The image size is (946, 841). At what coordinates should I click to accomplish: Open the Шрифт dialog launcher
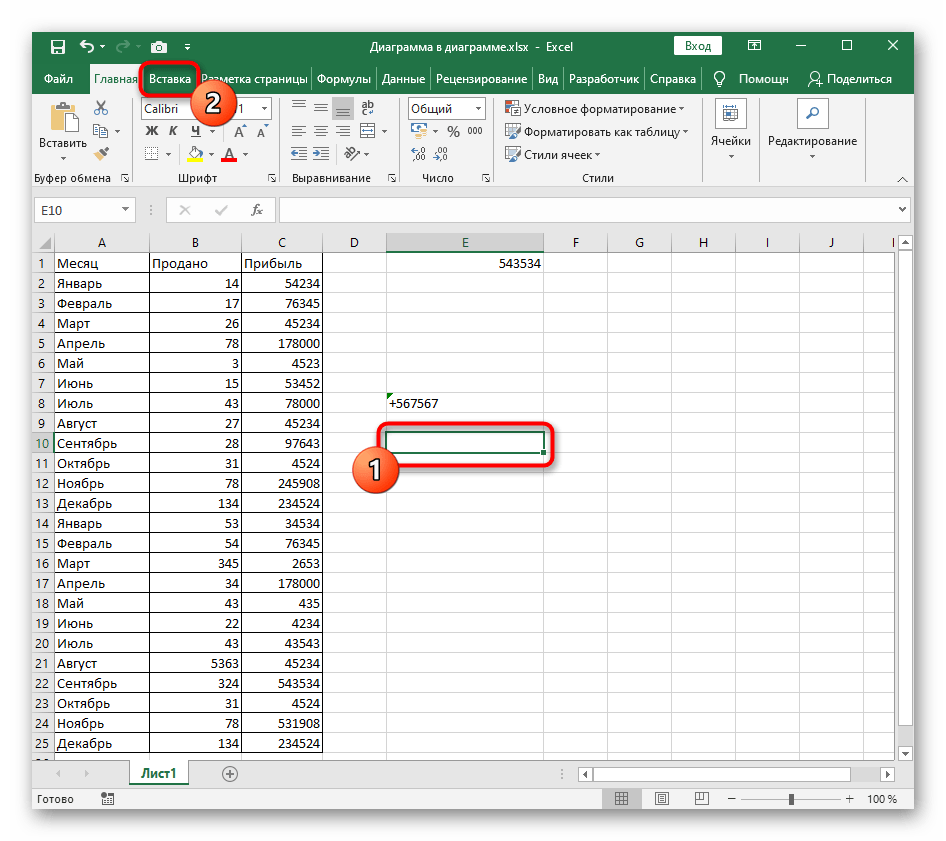pyautogui.click(x=272, y=178)
